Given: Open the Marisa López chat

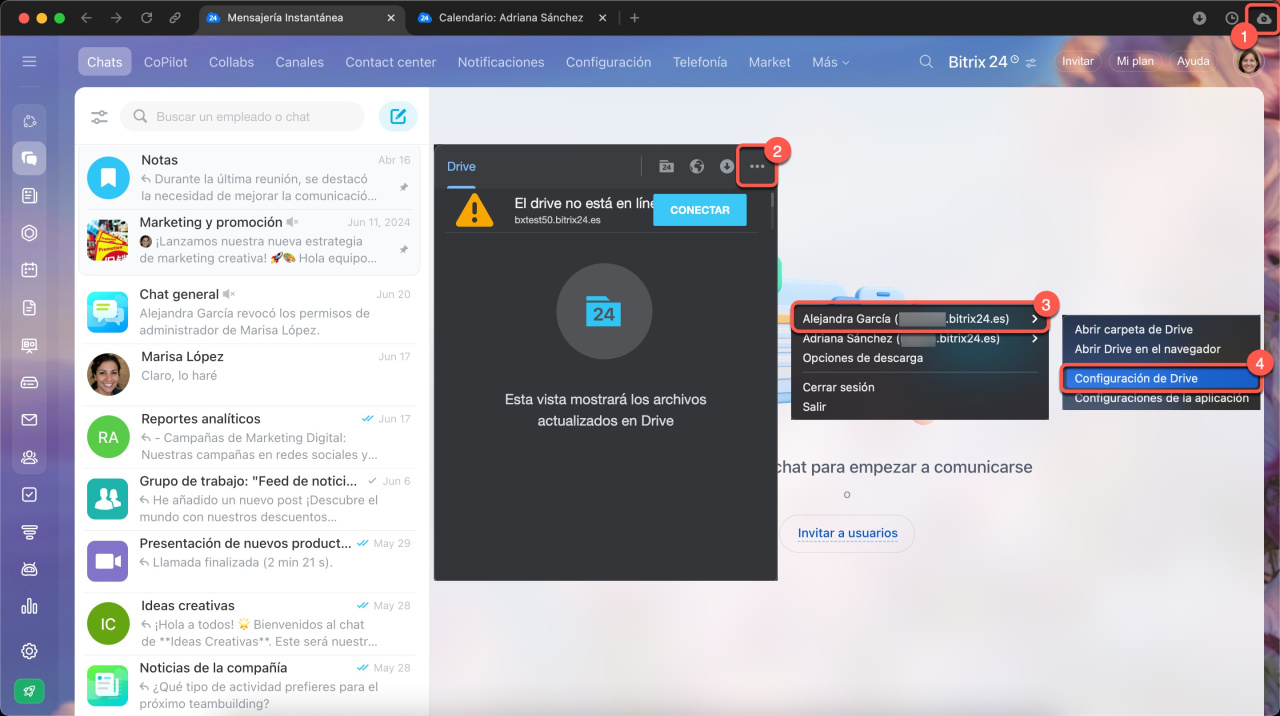Looking at the screenshot, I should pos(251,375).
